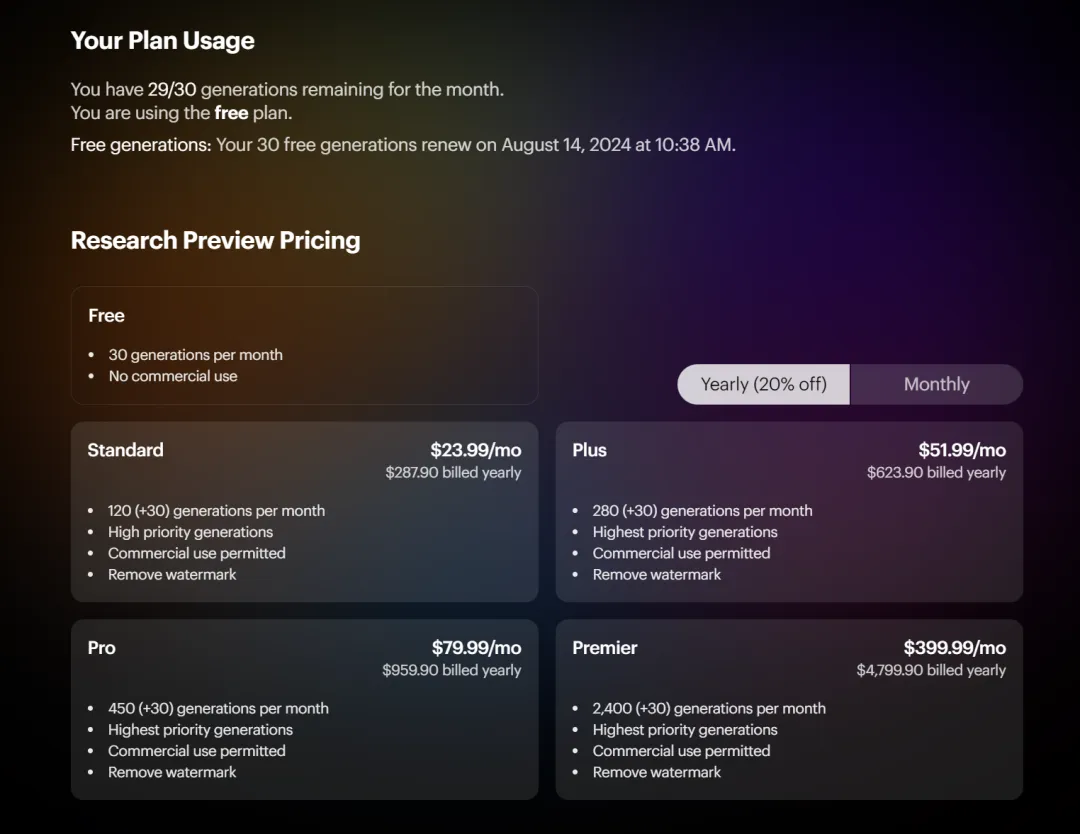The height and width of the screenshot is (834, 1080).
Task: Choose the Premier plan card
Action: coord(789,709)
